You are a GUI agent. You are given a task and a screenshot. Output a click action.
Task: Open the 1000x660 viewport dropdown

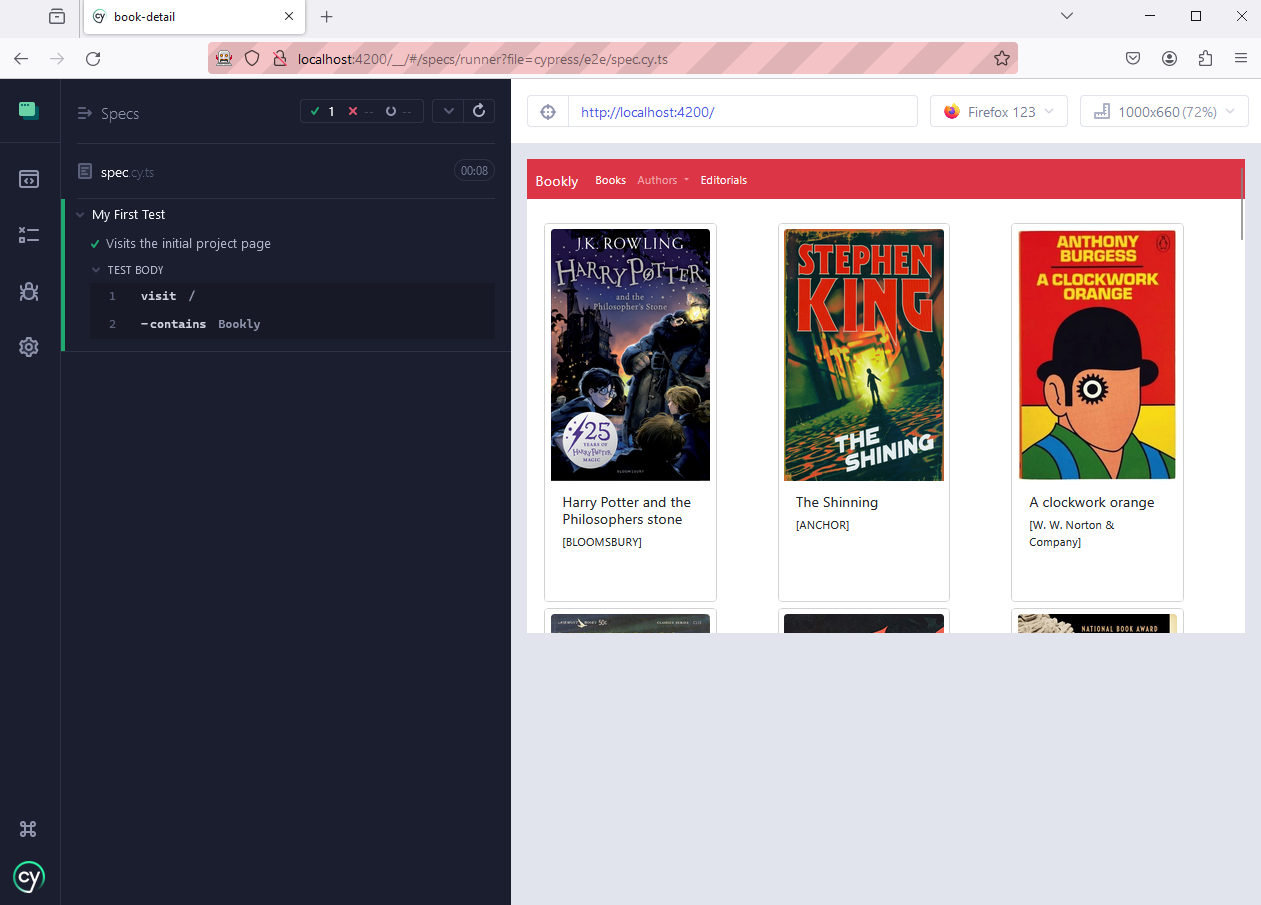pyautogui.click(x=1164, y=111)
